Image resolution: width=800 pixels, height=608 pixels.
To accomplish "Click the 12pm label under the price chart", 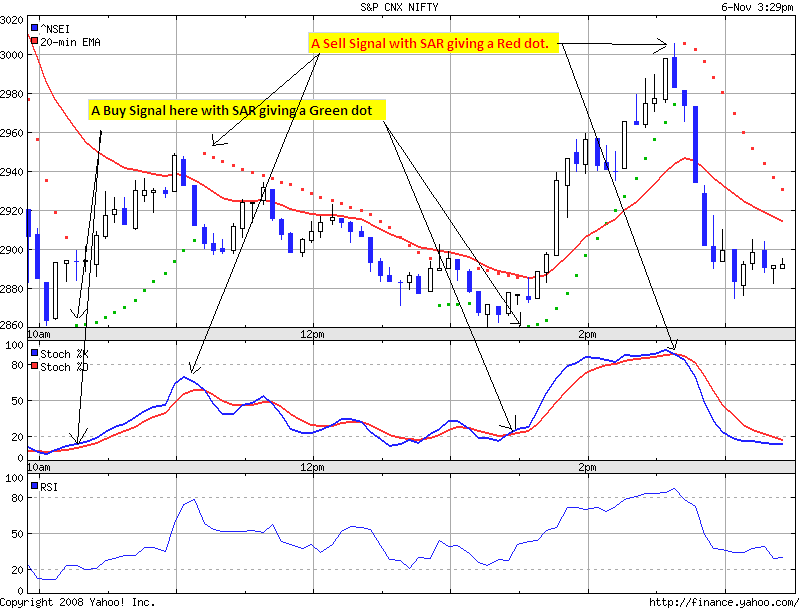I will pyautogui.click(x=312, y=335).
